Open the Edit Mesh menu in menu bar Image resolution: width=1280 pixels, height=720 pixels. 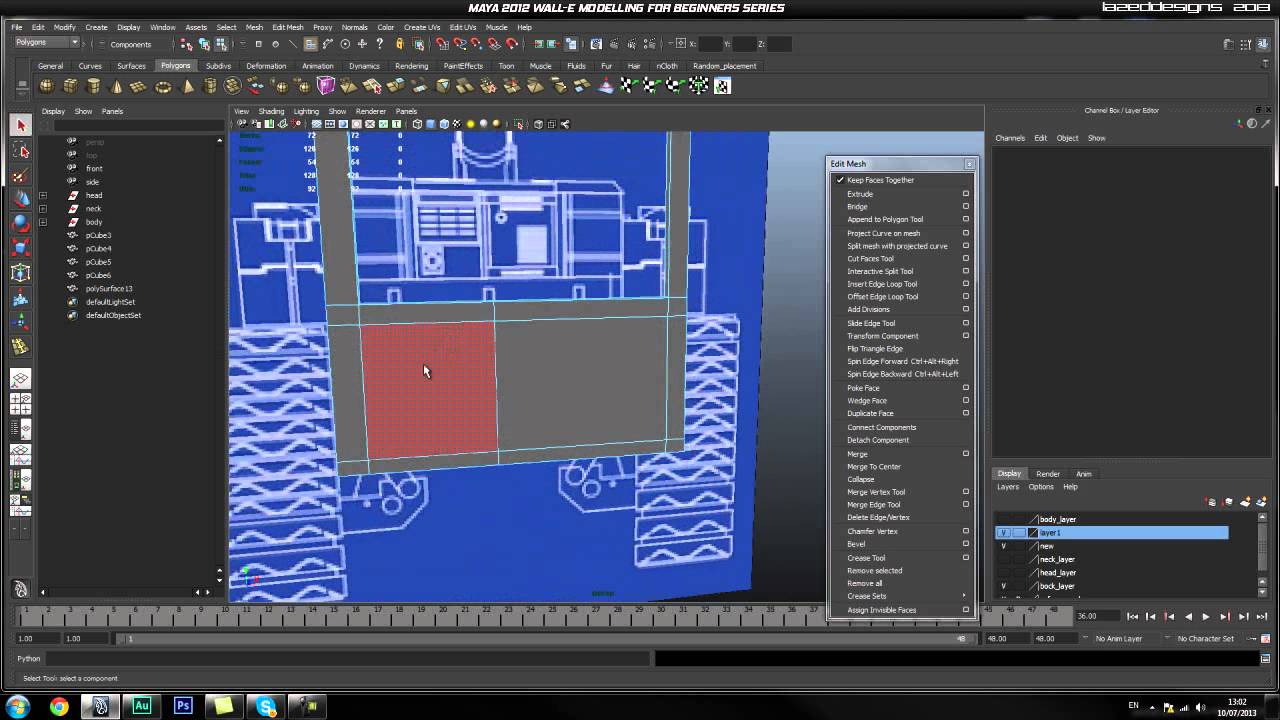(287, 27)
